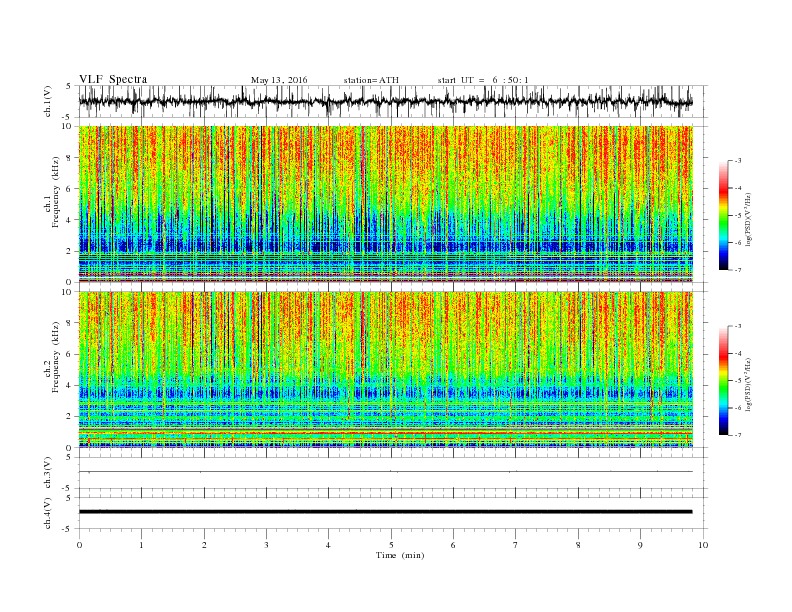This screenshot has width=792, height=612.
Task: Click the '2' tick on the time axis
Action: pos(204,545)
